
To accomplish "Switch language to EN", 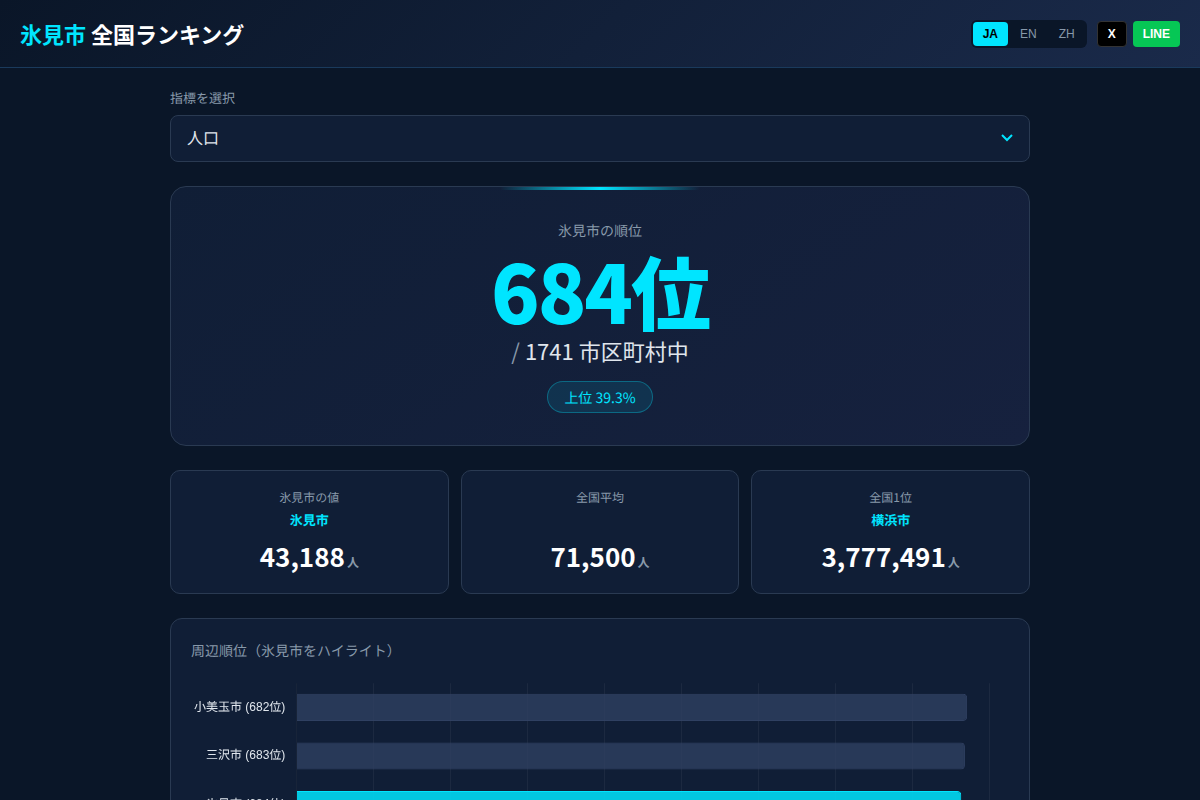I will click(x=1028, y=33).
